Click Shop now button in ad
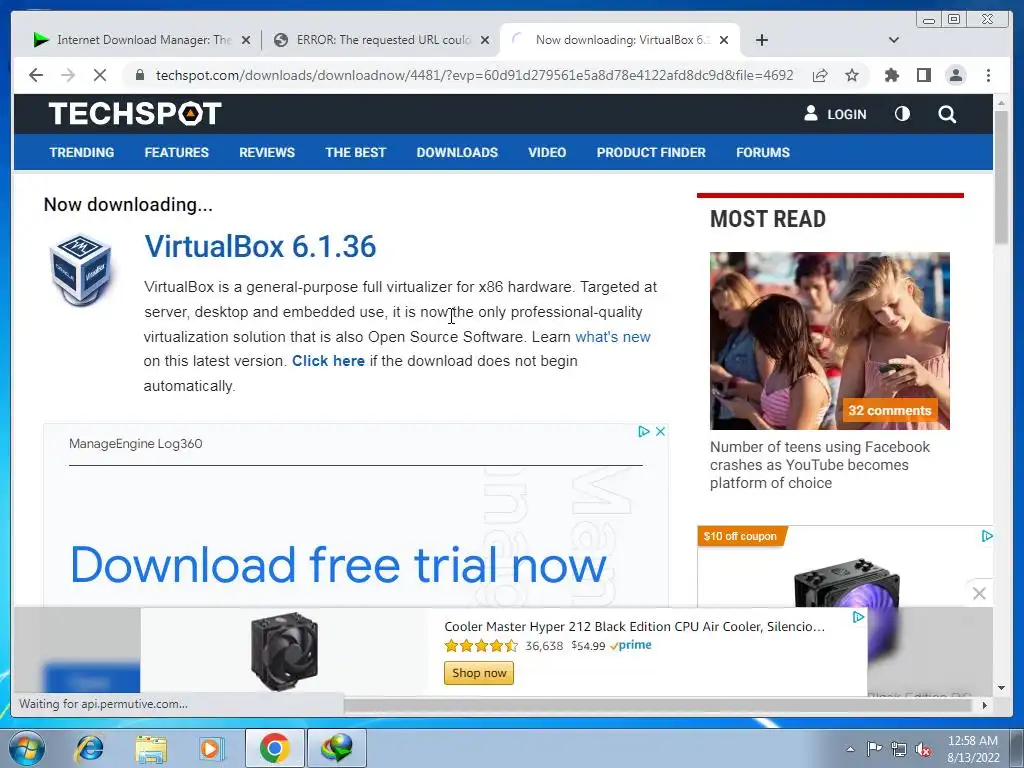This screenshot has width=1024, height=768. pyautogui.click(x=479, y=673)
